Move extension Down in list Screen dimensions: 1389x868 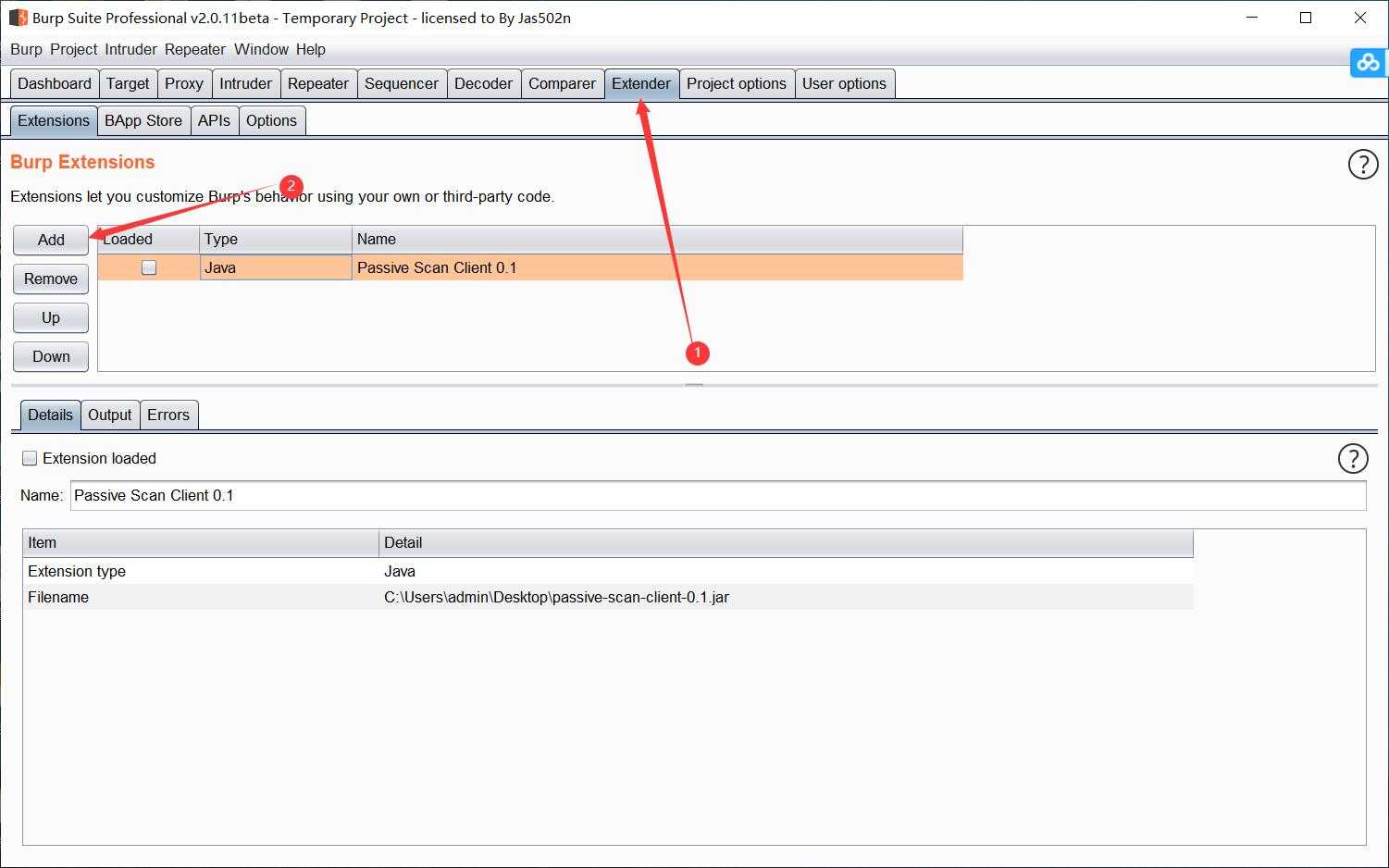(51, 356)
